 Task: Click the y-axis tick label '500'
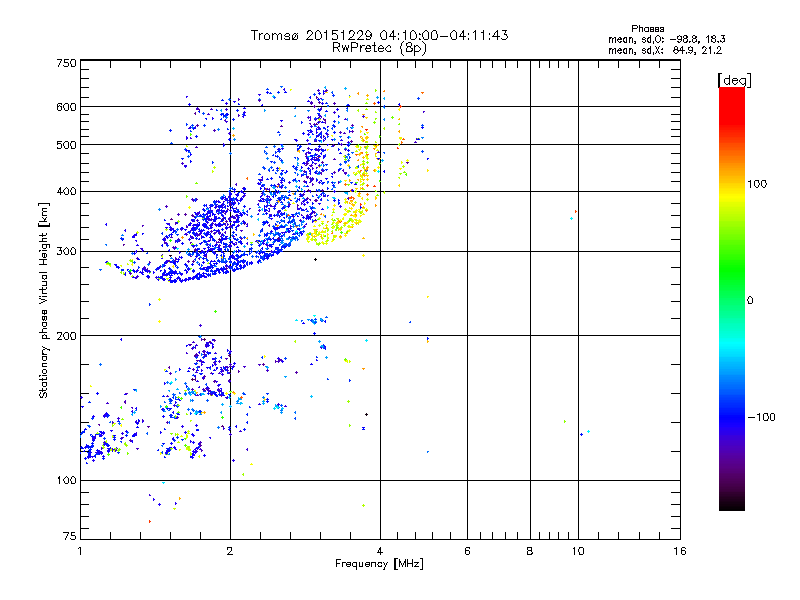click(x=66, y=145)
